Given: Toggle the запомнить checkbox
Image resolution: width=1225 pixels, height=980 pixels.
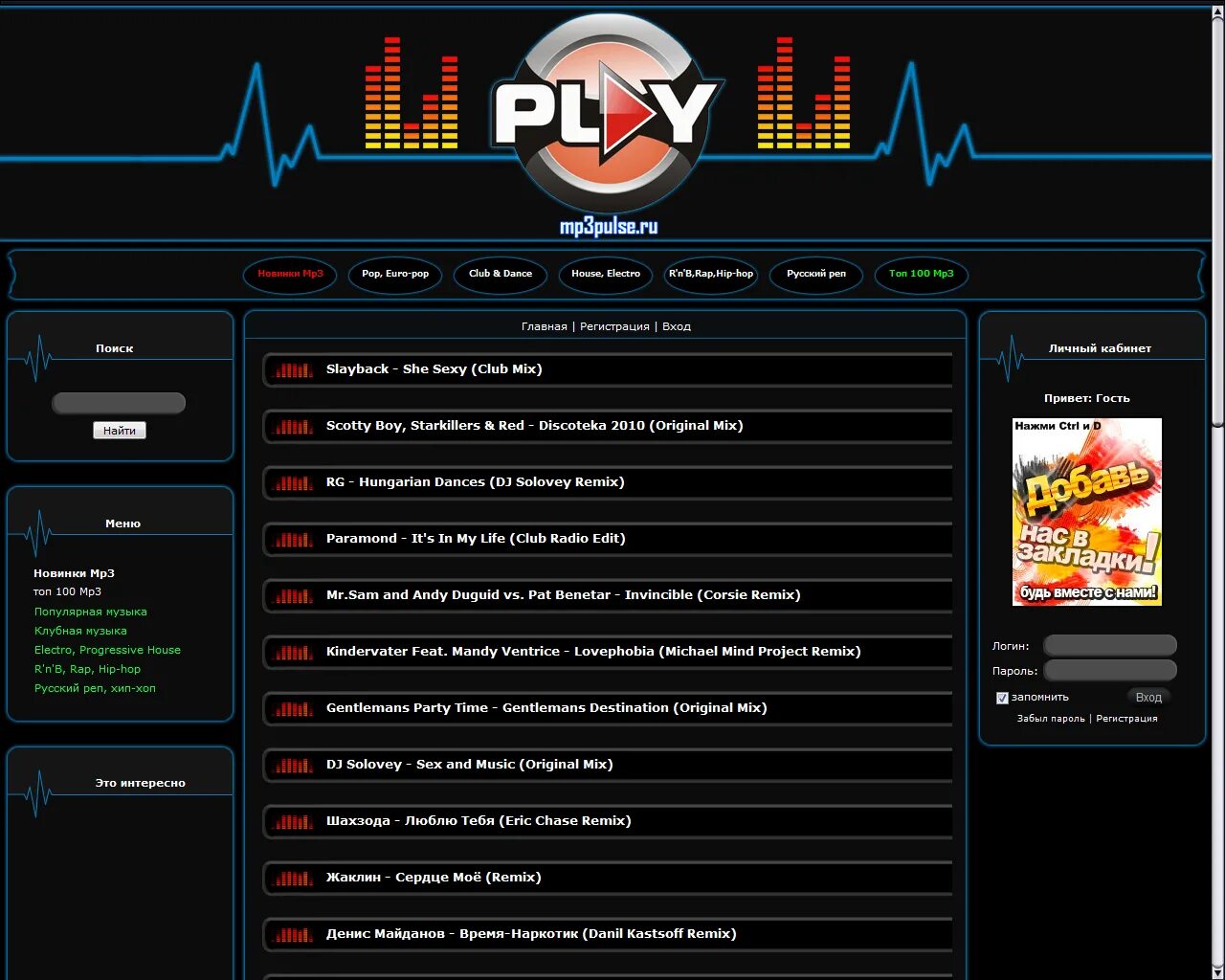Looking at the screenshot, I should [x=1002, y=698].
